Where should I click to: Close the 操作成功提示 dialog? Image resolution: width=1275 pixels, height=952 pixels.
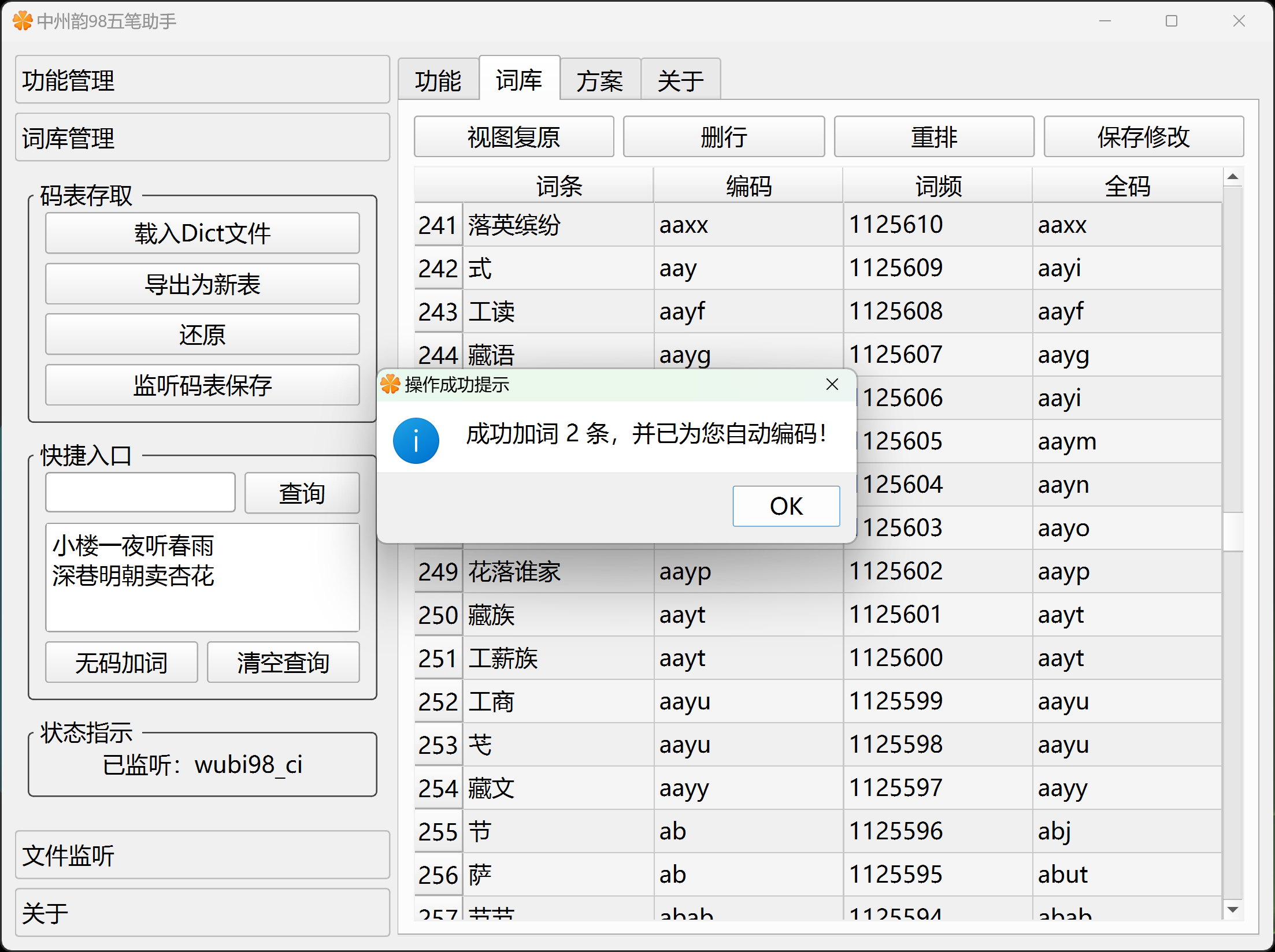(832, 384)
